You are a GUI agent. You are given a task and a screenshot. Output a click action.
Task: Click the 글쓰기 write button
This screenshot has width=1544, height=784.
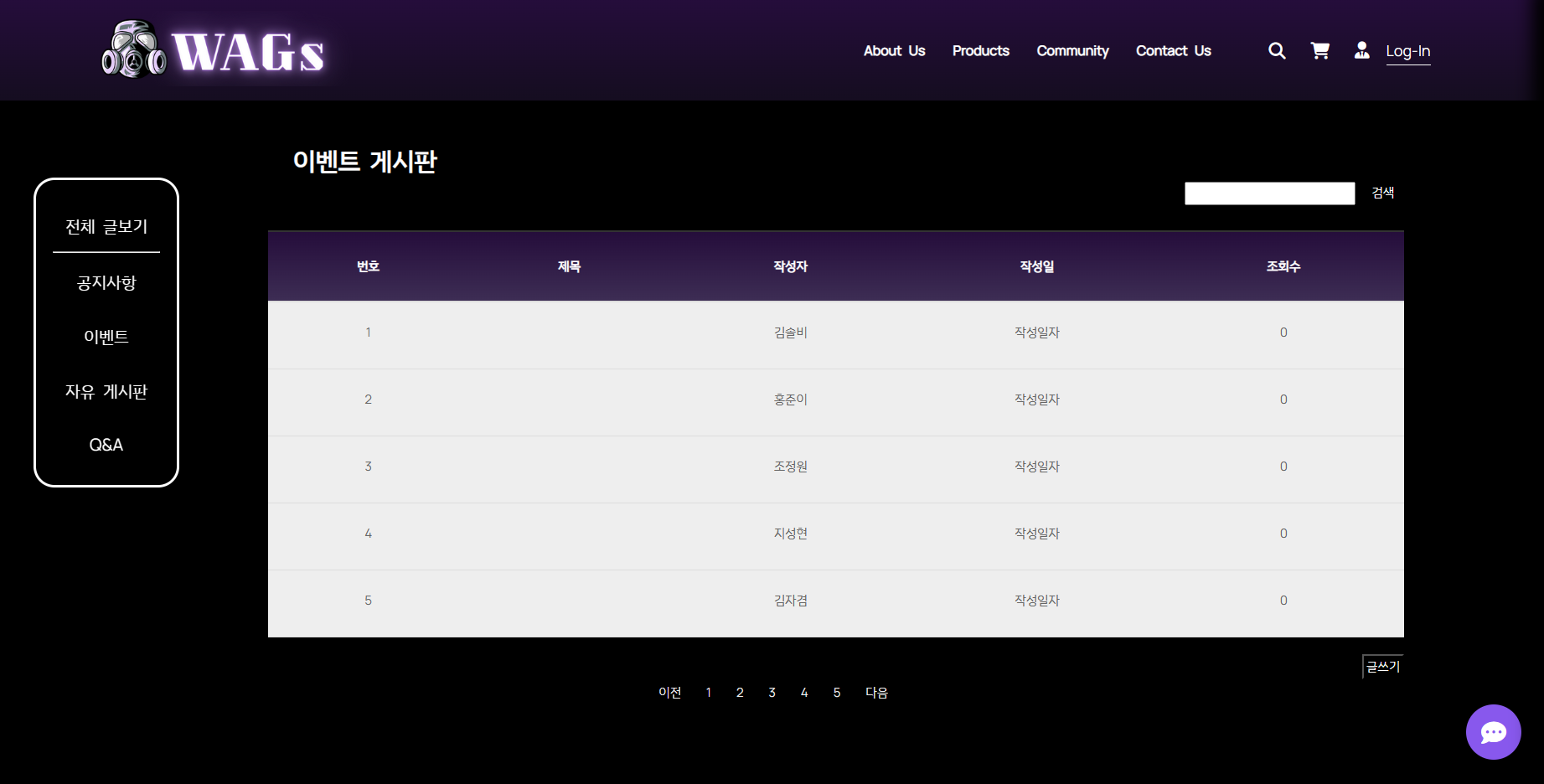click(1382, 665)
